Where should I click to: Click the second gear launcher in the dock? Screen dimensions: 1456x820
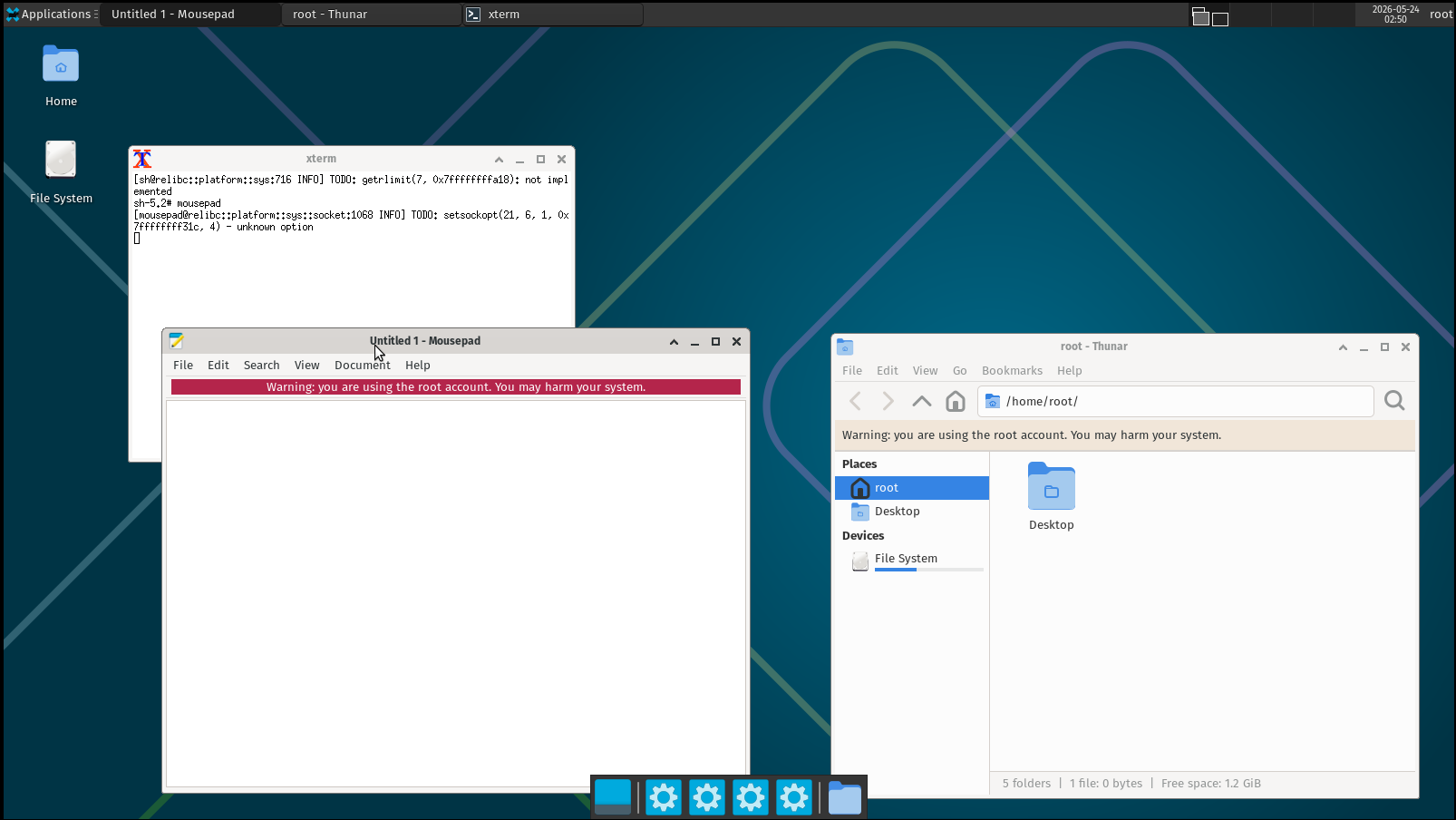pos(707,797)
